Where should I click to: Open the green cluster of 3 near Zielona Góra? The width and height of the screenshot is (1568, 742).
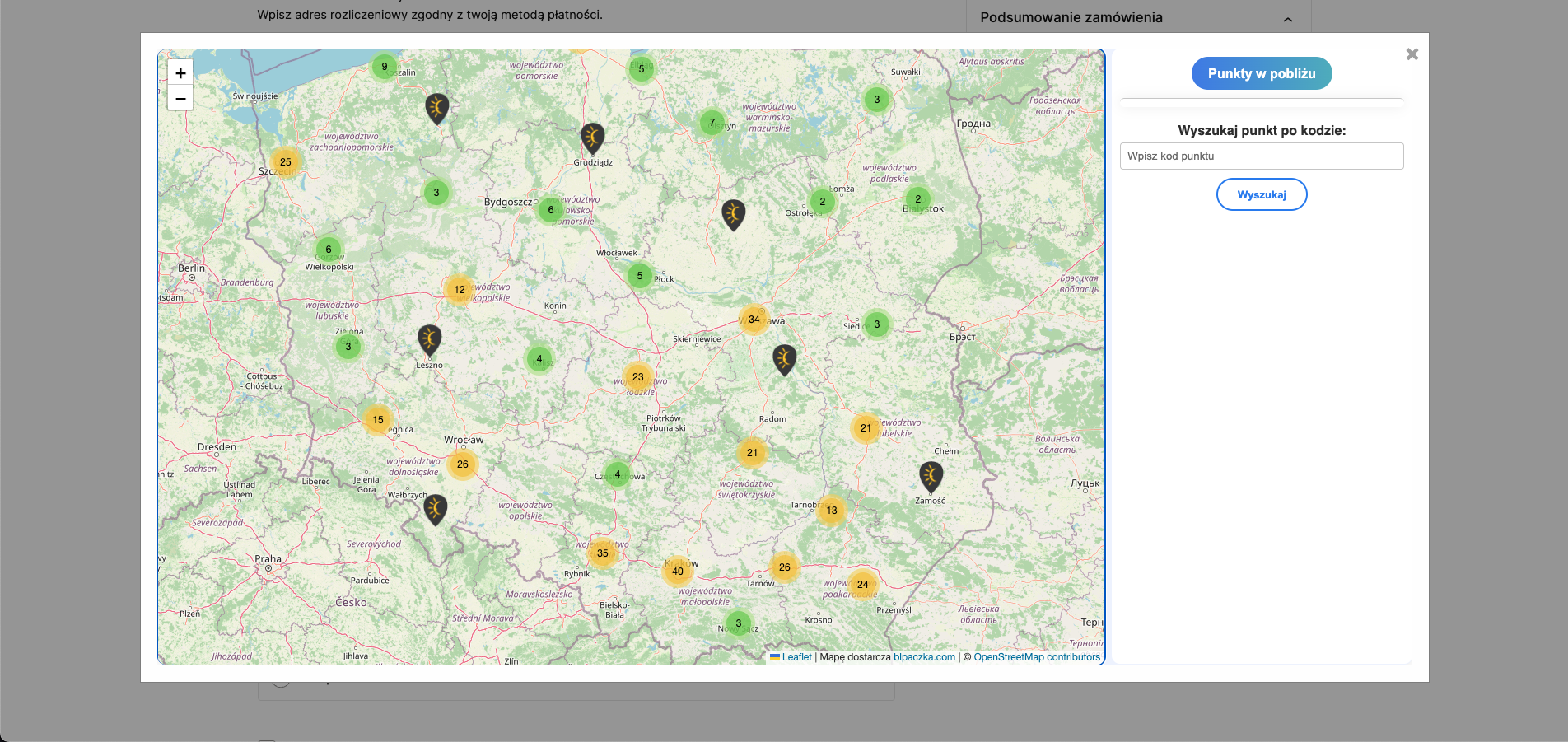[348, 346]
